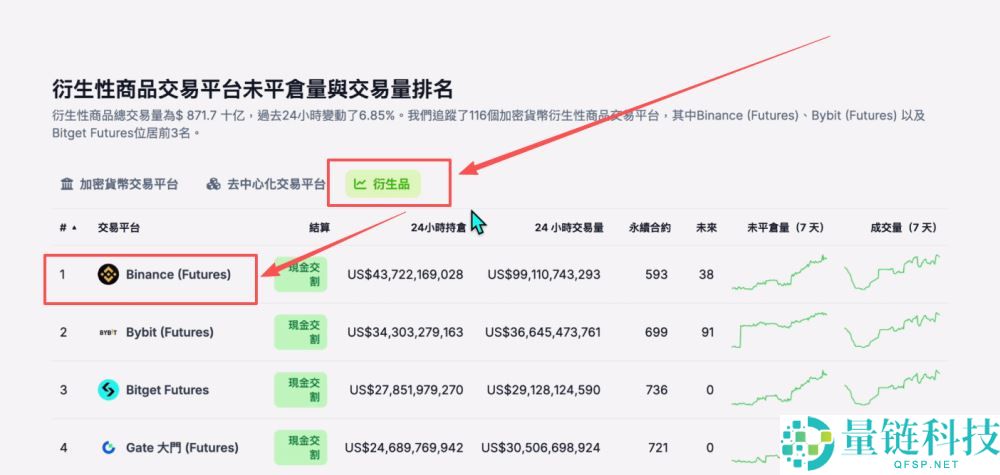1000x475 pixels.
Task: Click the page heading 衍生性商品交易平台未平倉量與交易量排名
Action: pos(253,89)
